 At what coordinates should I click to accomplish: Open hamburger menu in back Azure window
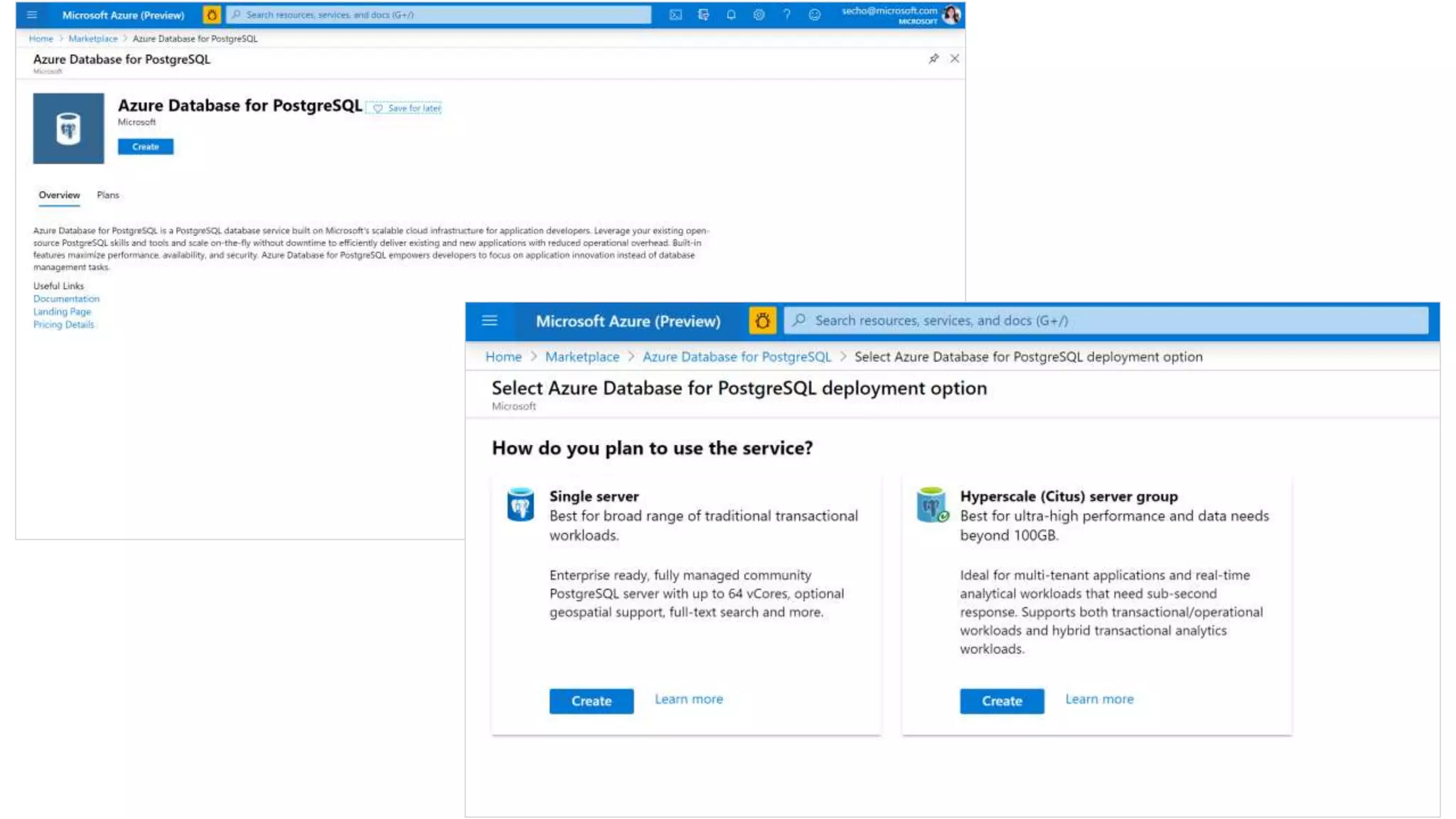pyautogui.click(x=32, y=14)
